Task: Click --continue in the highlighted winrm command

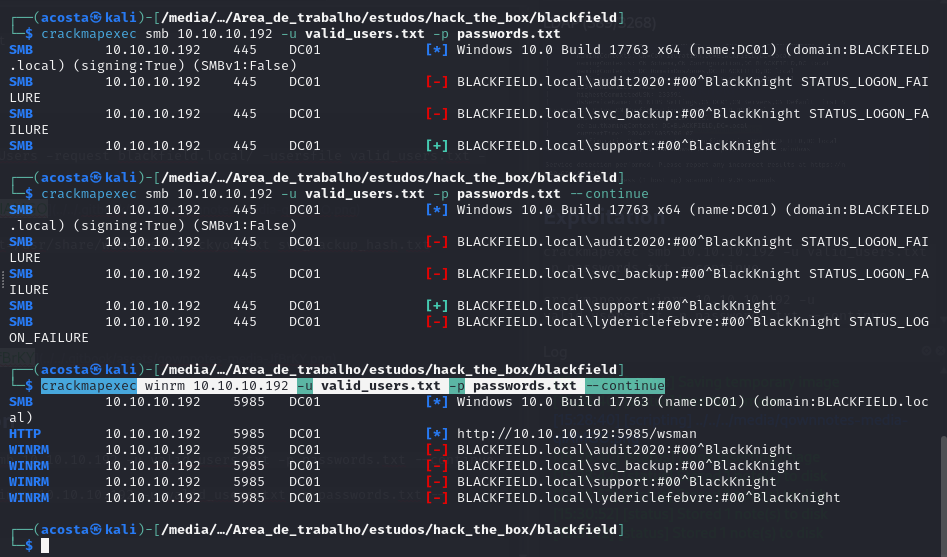Action: click(x=625, y=385)
